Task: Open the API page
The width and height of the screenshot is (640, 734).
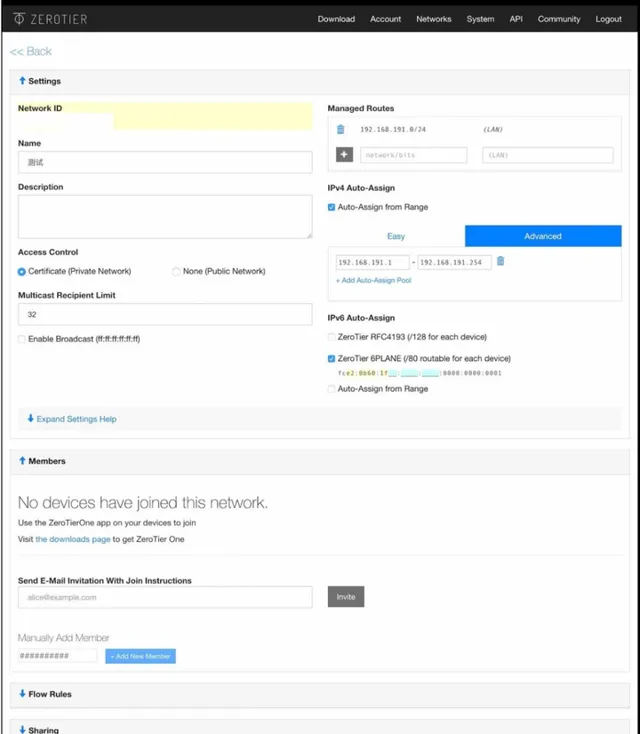Action: 516,19
